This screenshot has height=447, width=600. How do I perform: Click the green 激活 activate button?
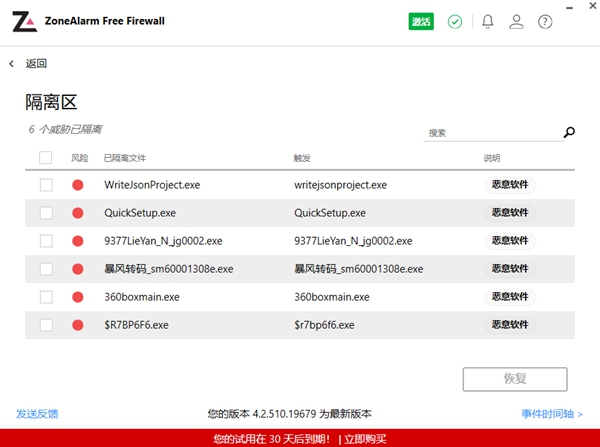tap(422, 21)
